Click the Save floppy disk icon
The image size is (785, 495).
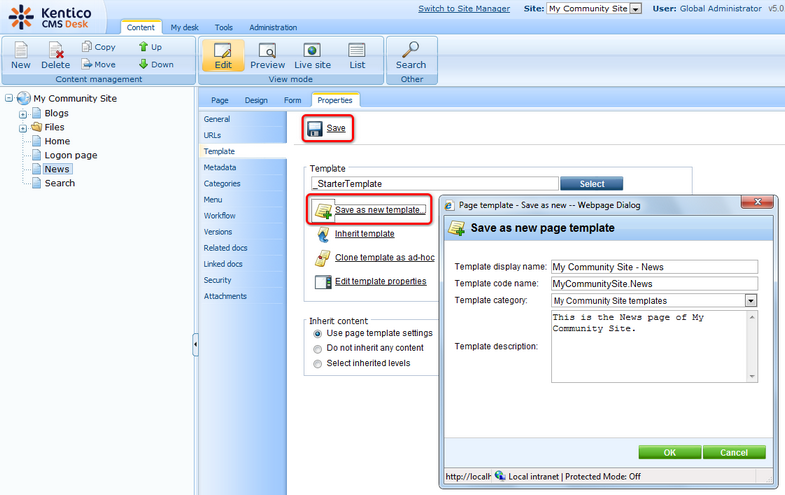point(314,129)
